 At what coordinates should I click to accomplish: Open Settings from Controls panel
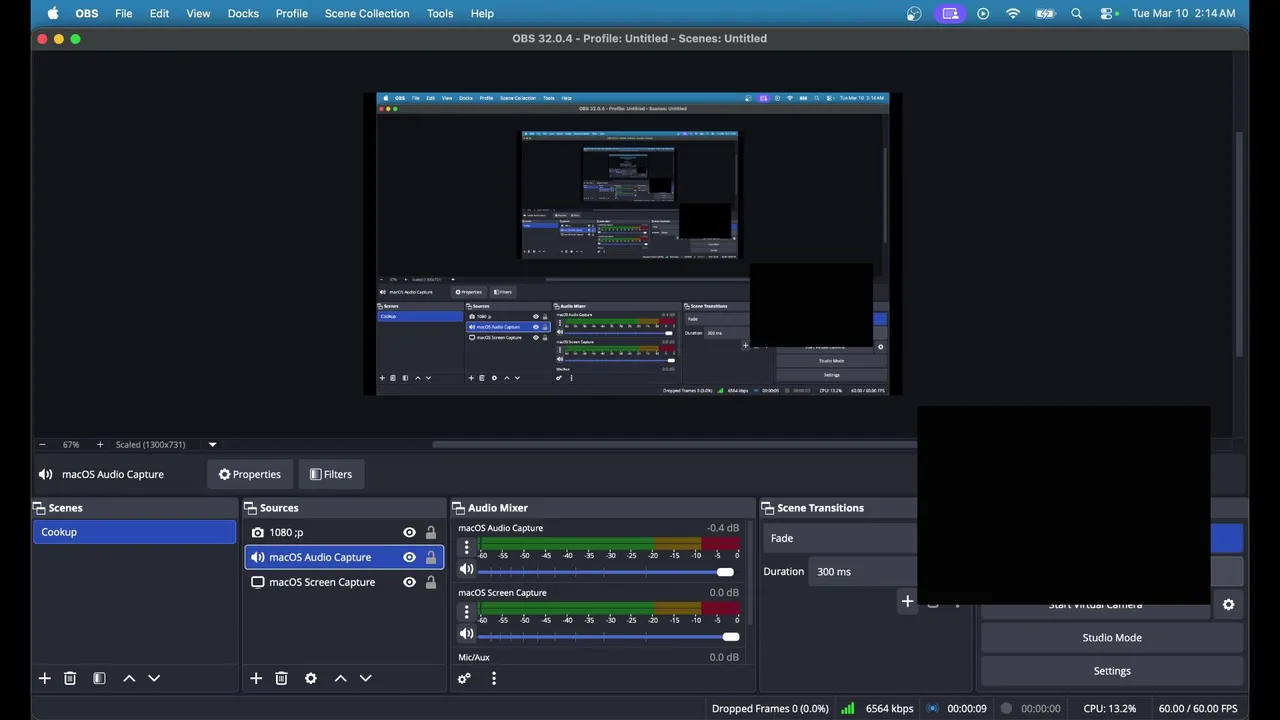(1111, 671)
